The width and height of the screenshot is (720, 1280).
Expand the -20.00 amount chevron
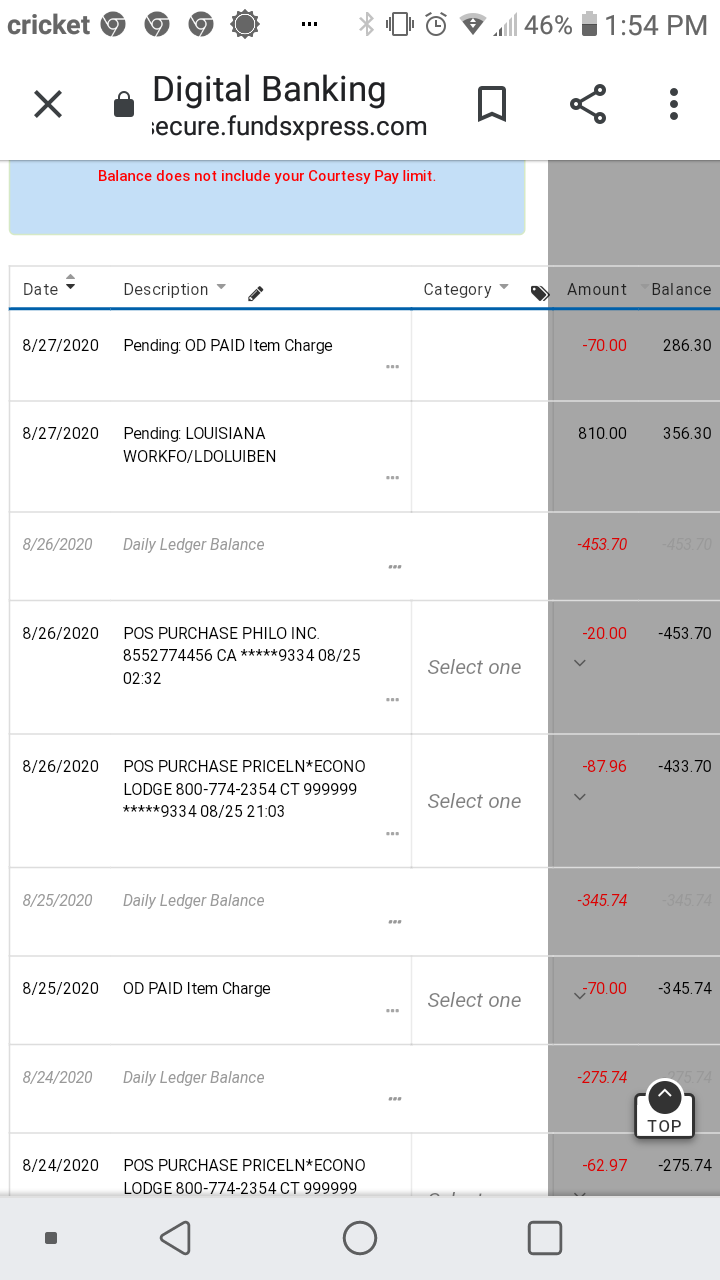coord(579,663)
